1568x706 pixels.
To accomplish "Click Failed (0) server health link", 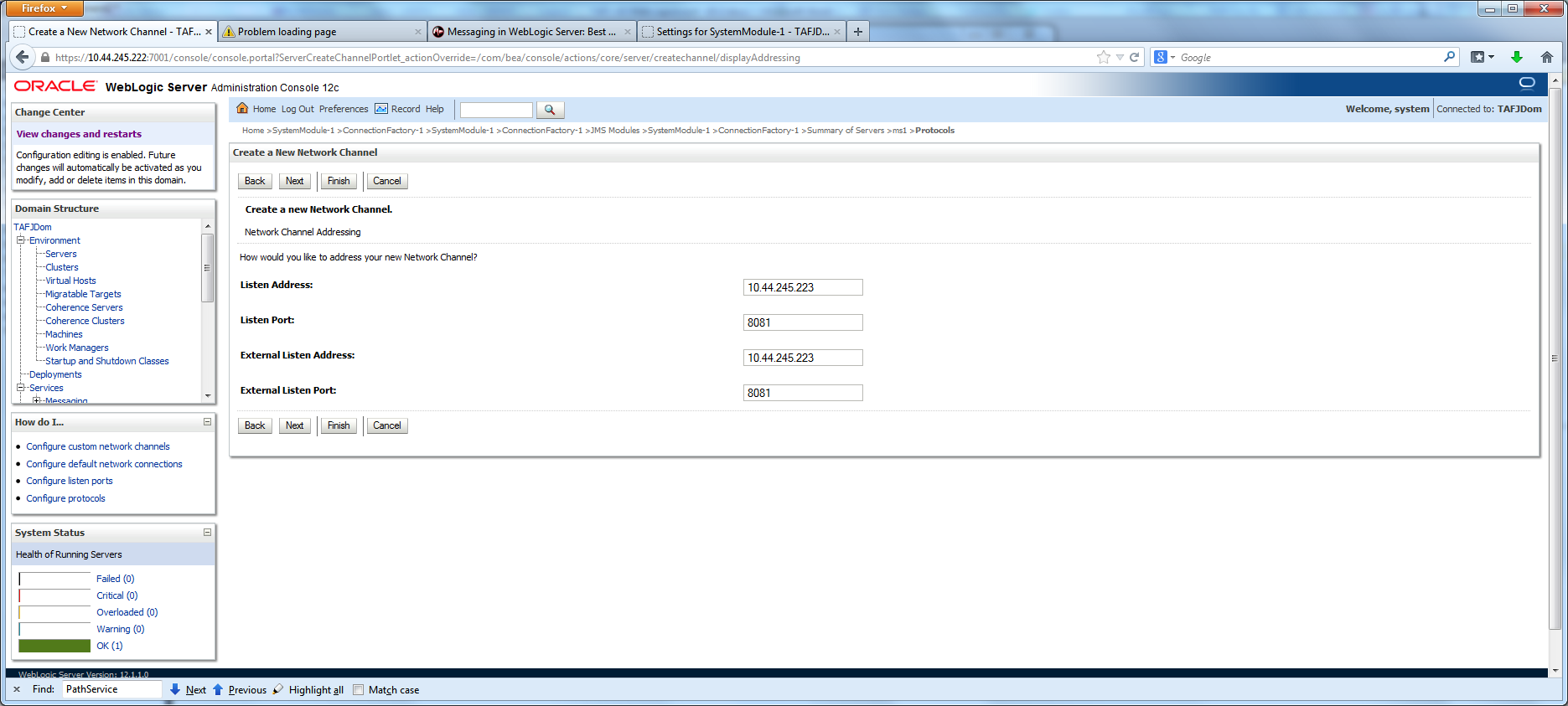I will pos(116,579).
